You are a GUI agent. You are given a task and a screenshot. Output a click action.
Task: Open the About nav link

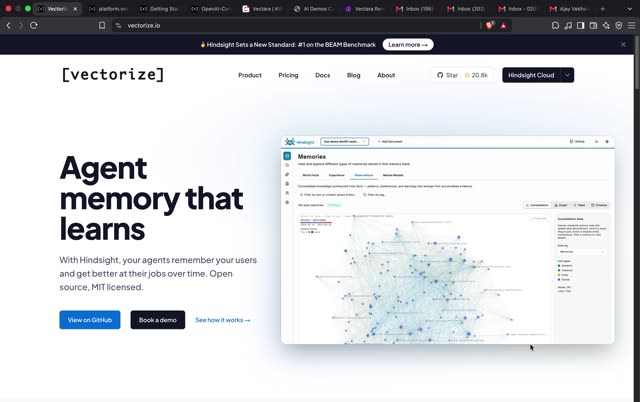(386, 75)
